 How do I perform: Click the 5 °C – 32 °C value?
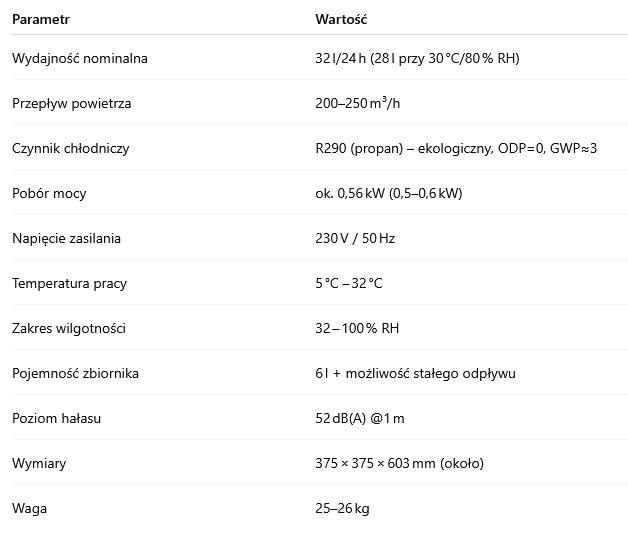tap(348, 283)
